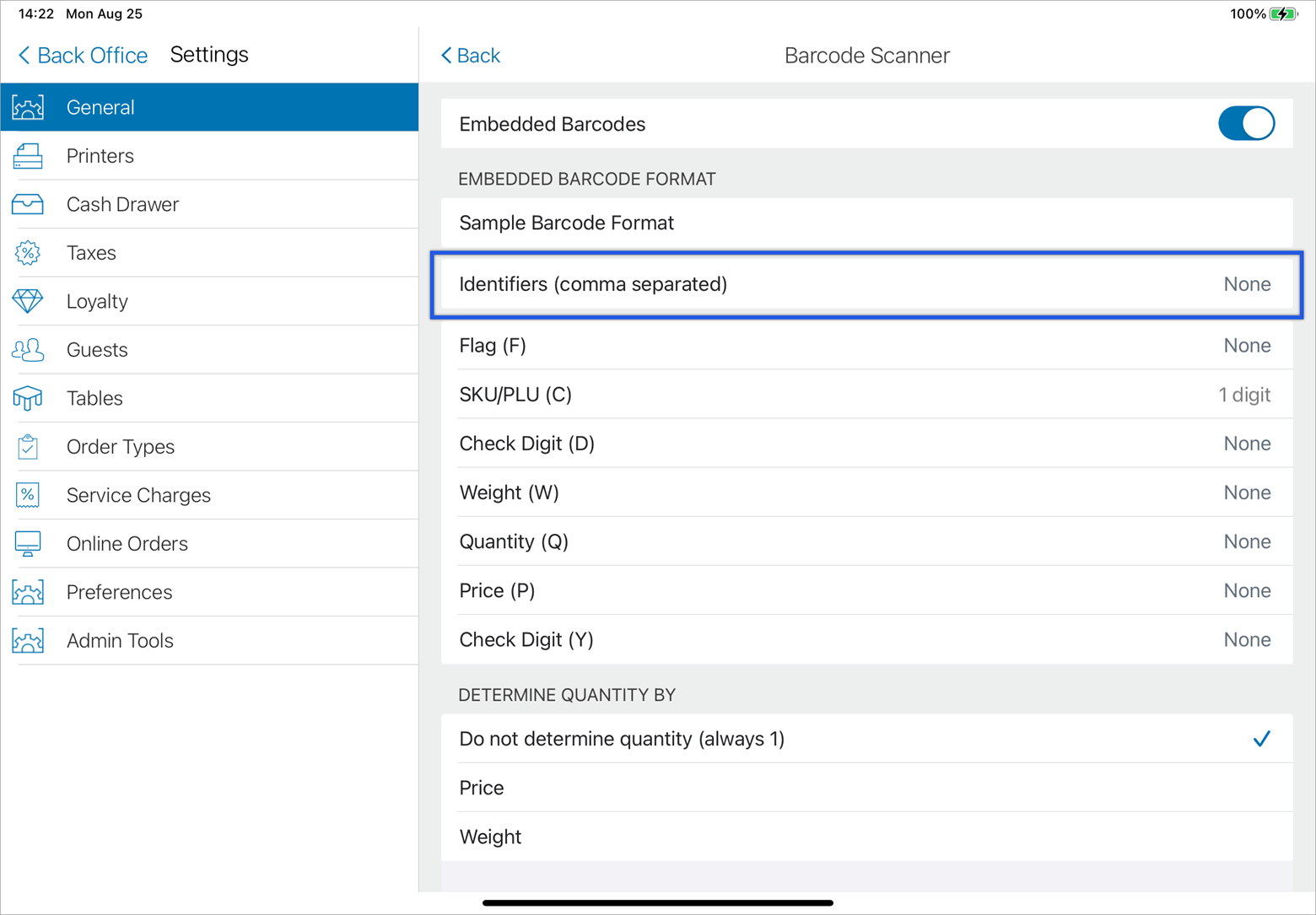This screenshot has height=915, width=1316.
Task: Click the Online Orders monitor icon
Action: click(28, 544)
